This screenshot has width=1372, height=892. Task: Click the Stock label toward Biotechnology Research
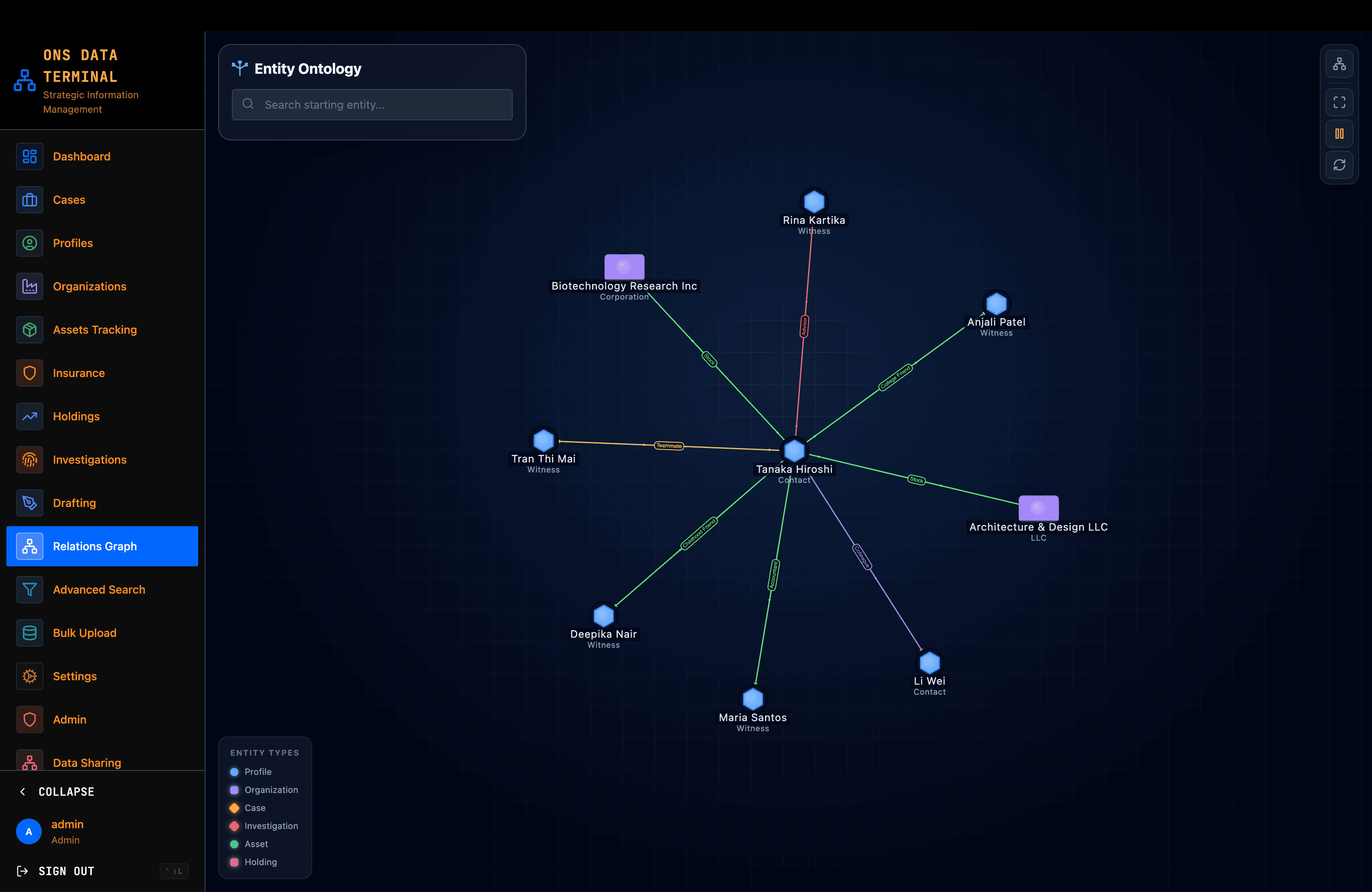[x=710, y=359]
